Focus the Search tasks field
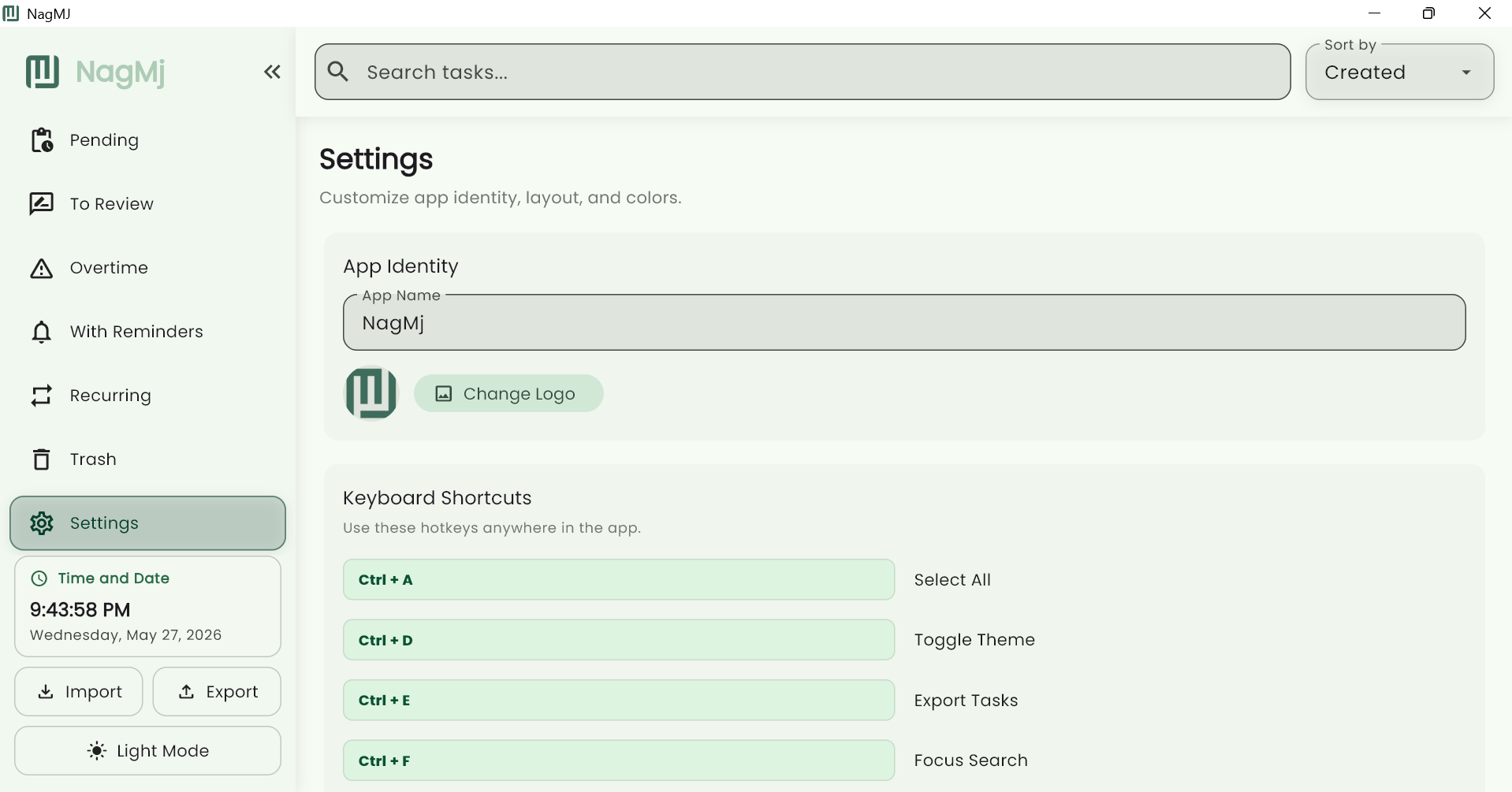Screen dimensions: 1512x792 [x=803, y=72]
